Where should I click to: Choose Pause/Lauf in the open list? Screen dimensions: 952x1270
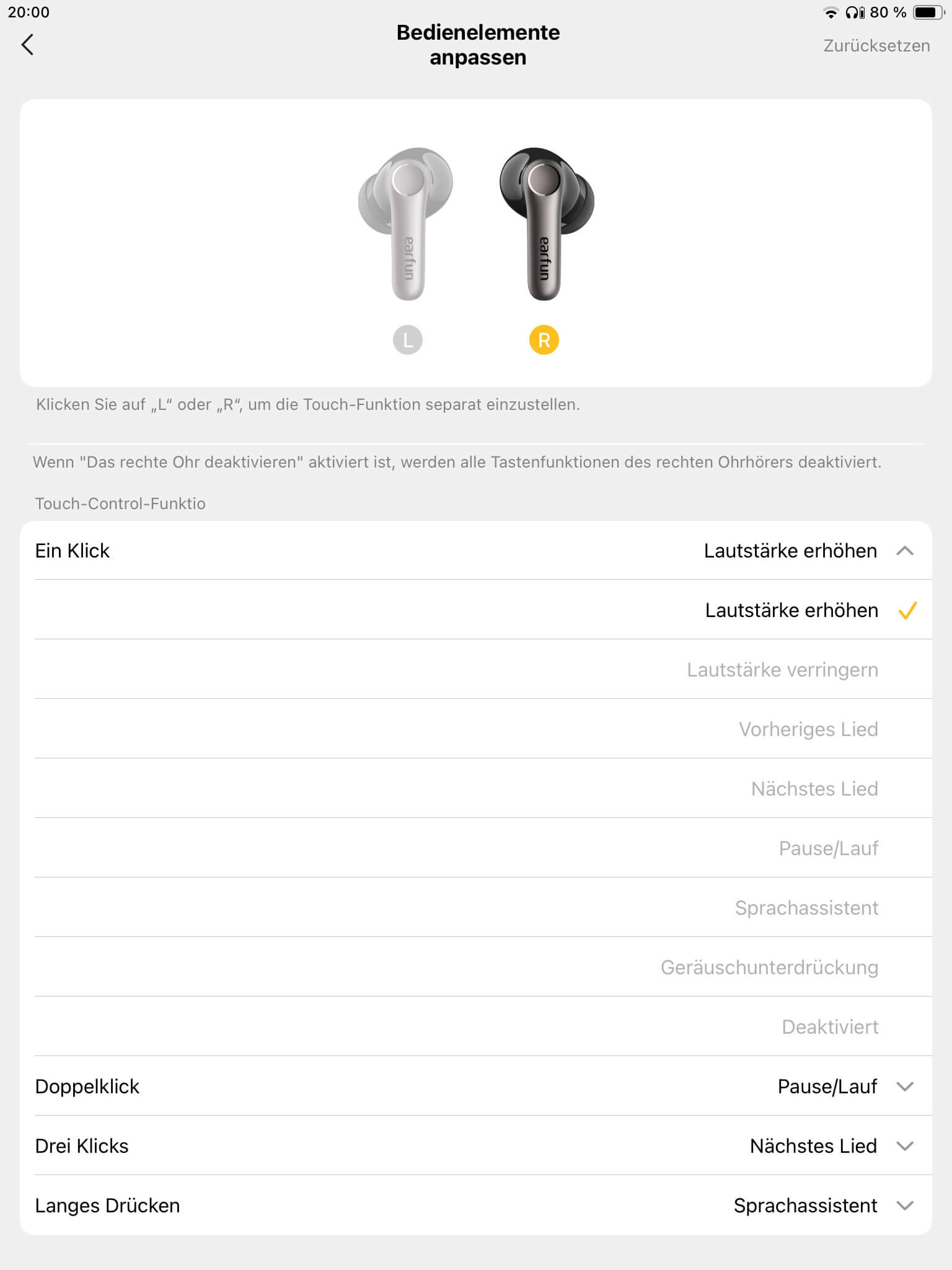(x=828, y=848)
